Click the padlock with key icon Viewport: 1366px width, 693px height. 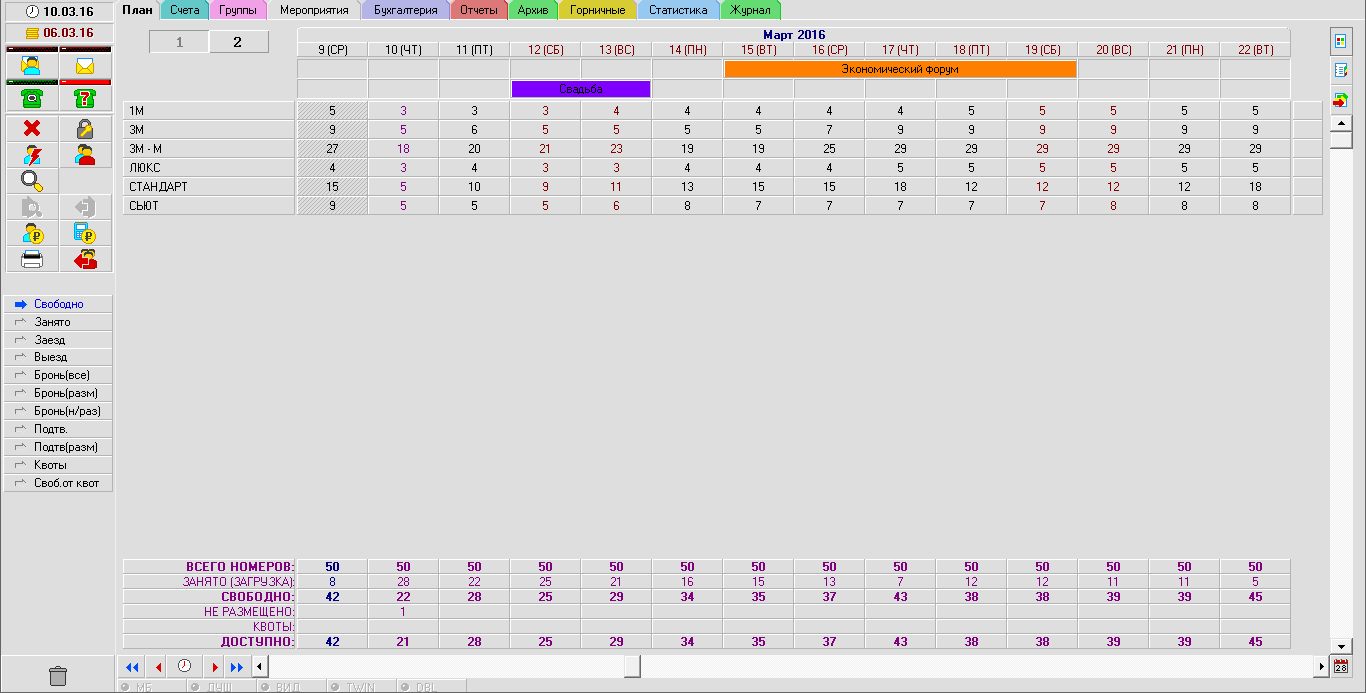point(85,128)
